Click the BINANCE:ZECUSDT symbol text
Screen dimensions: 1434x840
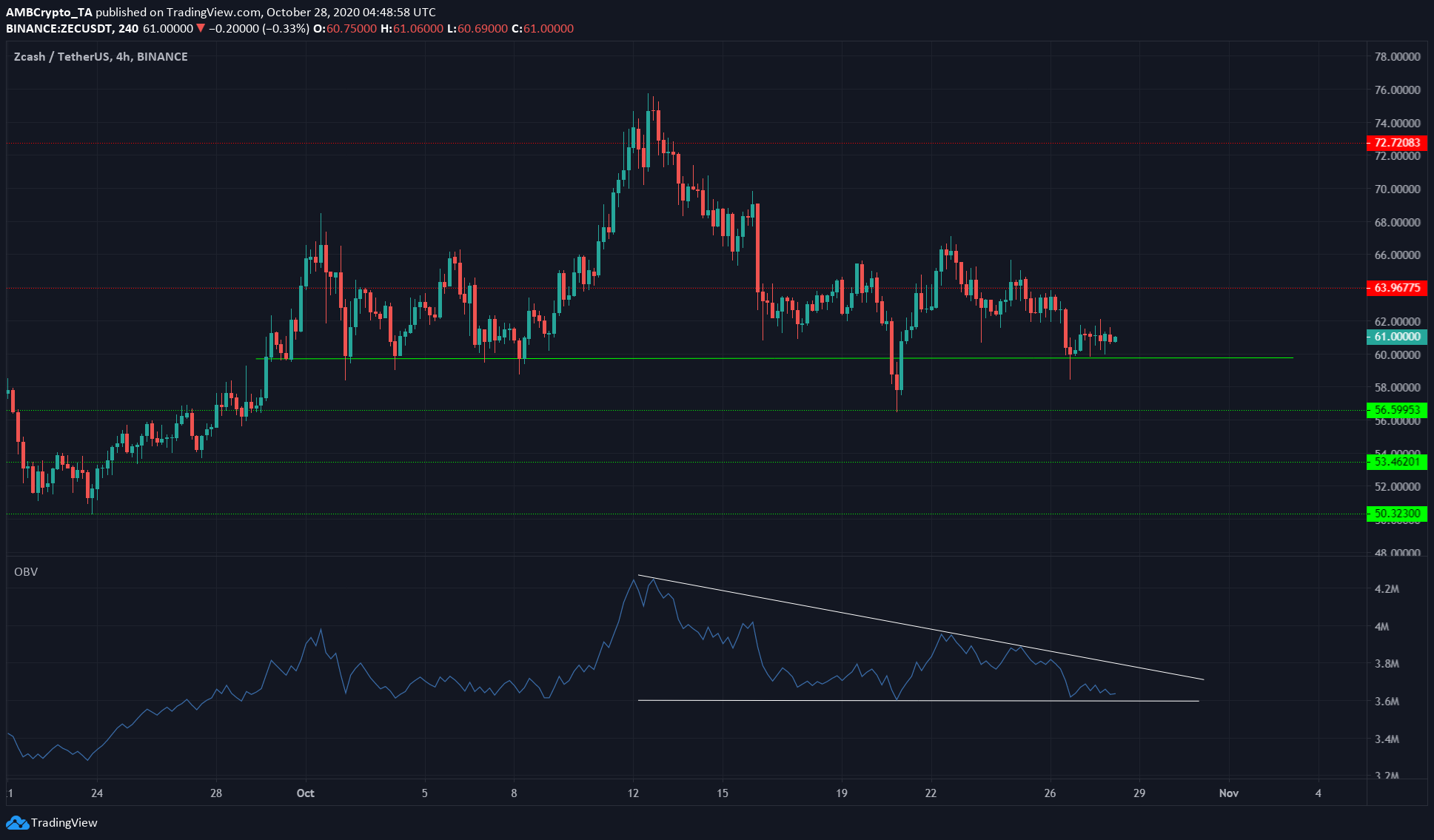[x=59, y=29]
